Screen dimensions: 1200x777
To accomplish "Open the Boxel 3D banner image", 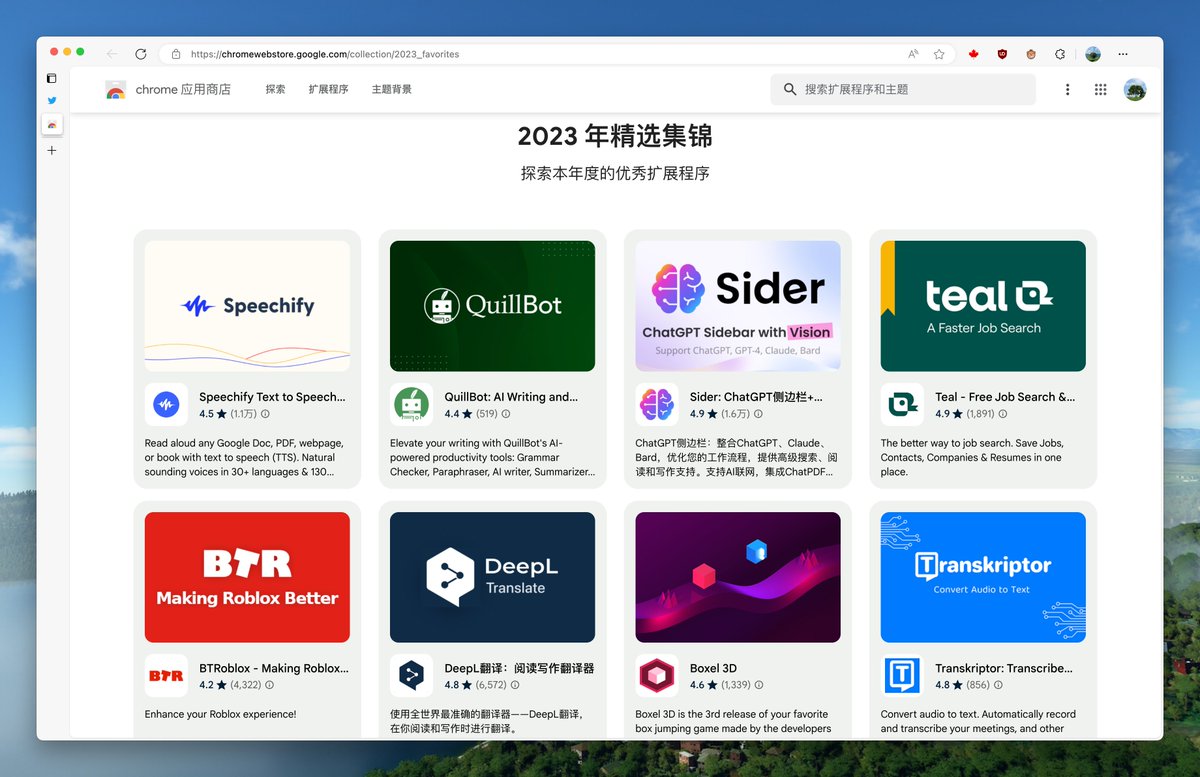I will 738,577.
